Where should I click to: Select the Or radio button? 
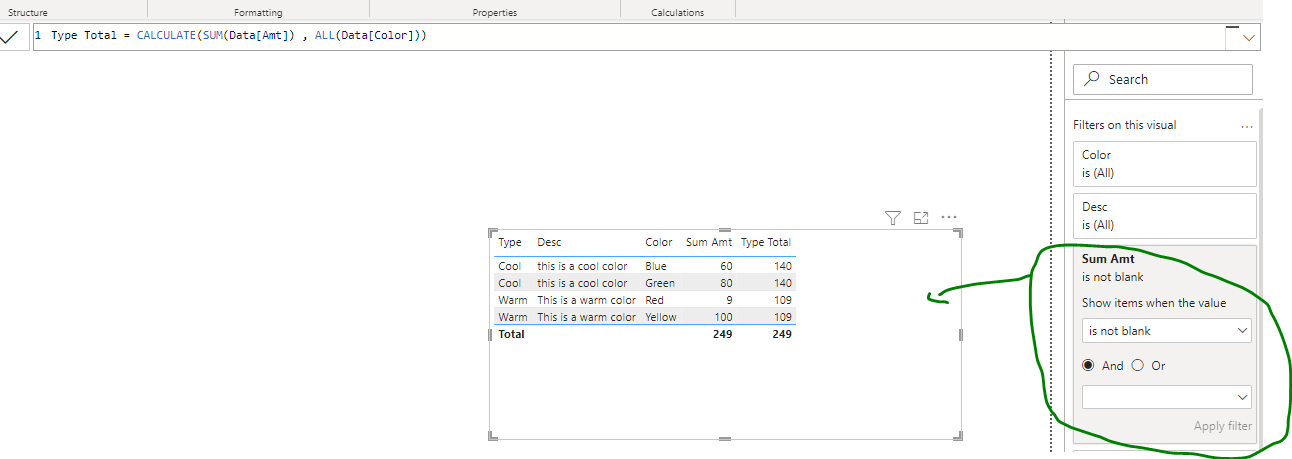(x=1137, y=366)
